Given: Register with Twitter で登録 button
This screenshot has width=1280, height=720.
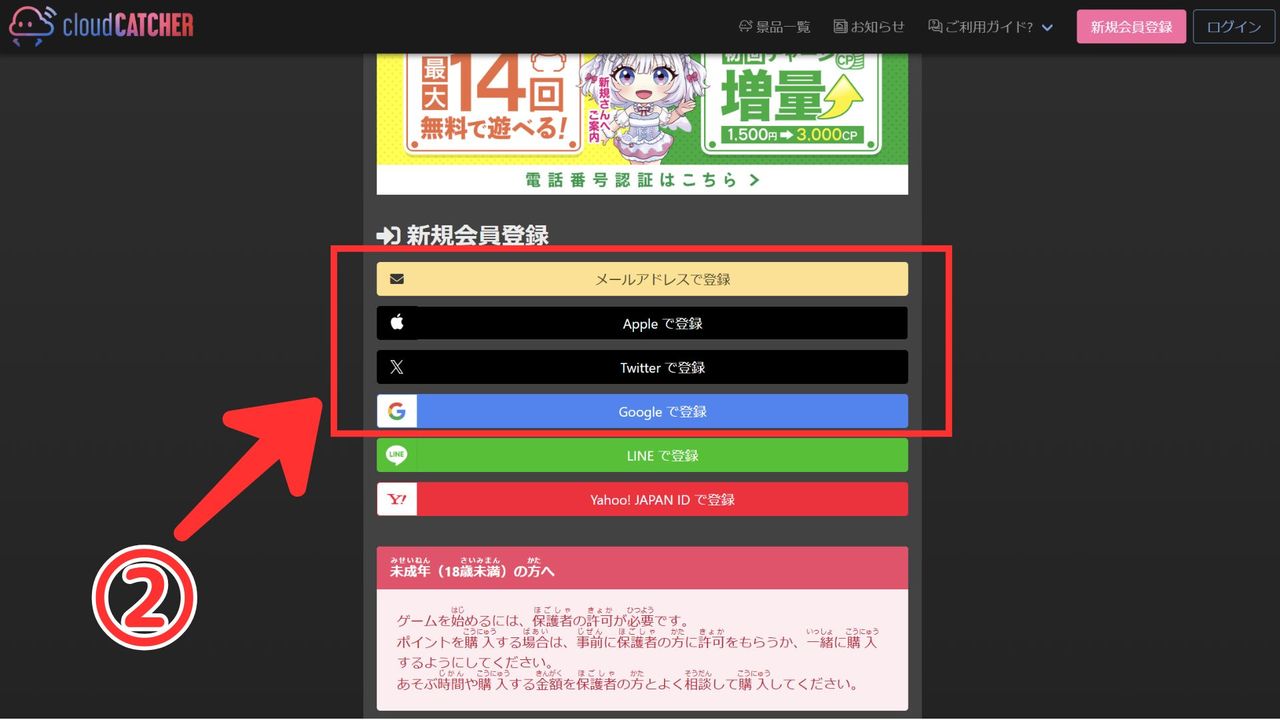Looking at the screenshot, I should click(x=642, y=367).
